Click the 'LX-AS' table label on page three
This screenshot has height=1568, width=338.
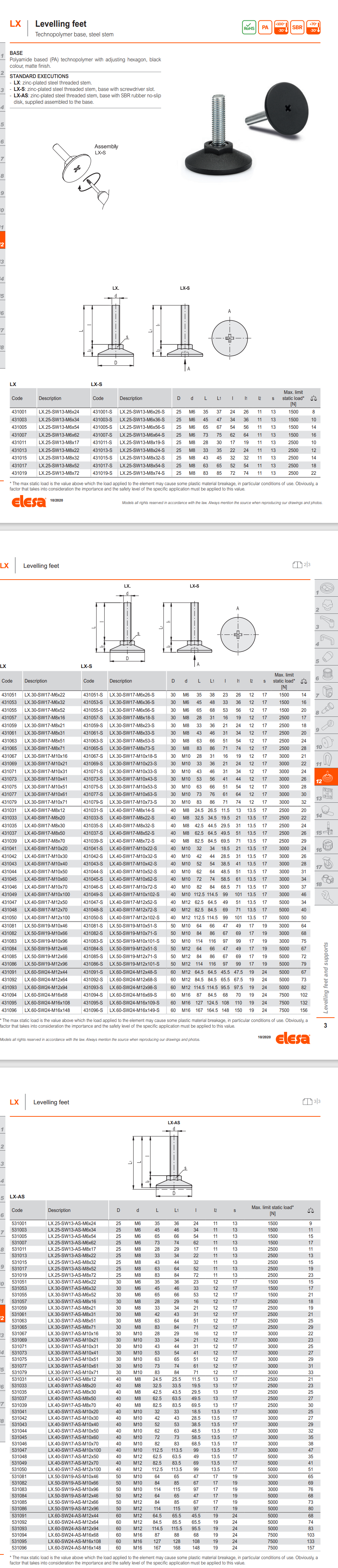[17, 1196]
